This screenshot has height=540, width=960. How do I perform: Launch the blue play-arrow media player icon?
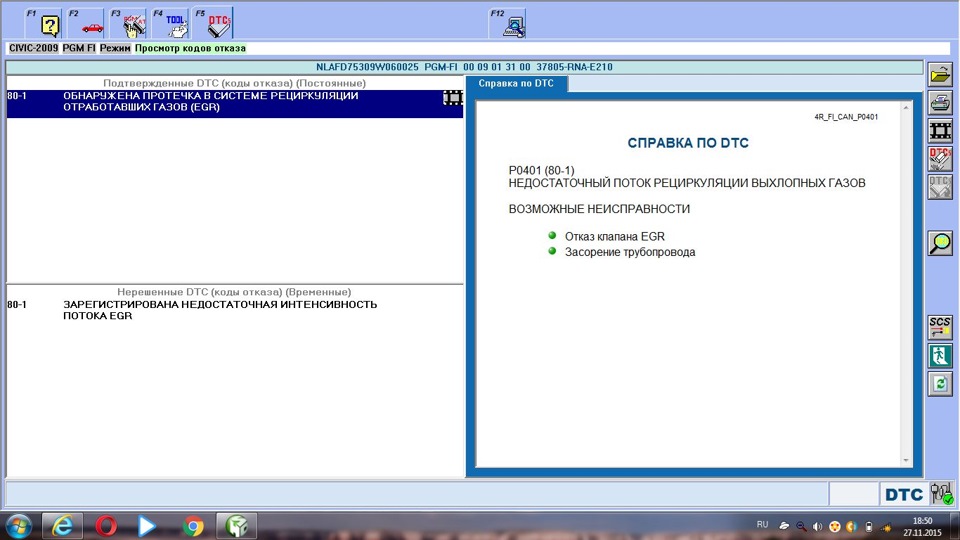147,527
